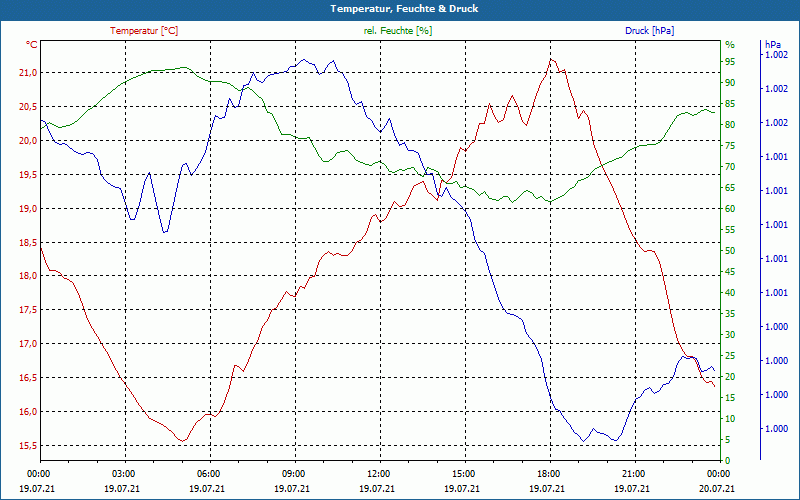Click humidity axis value '40'
The width and height of the screenshot is (800, 500).
click(730, 293)
